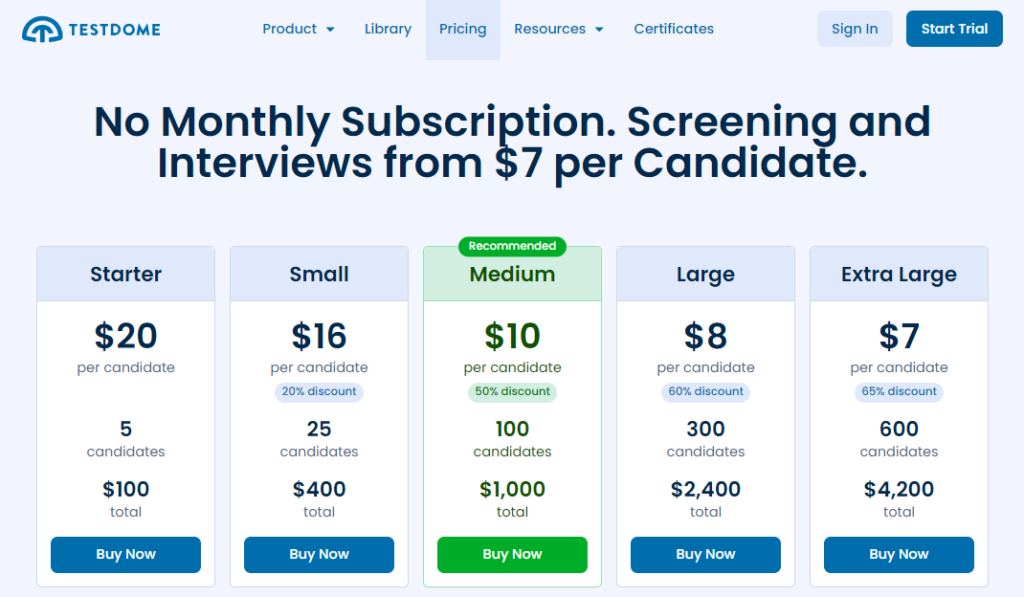
Task: Click the Recommended badge above Medium
Action: 512,246
